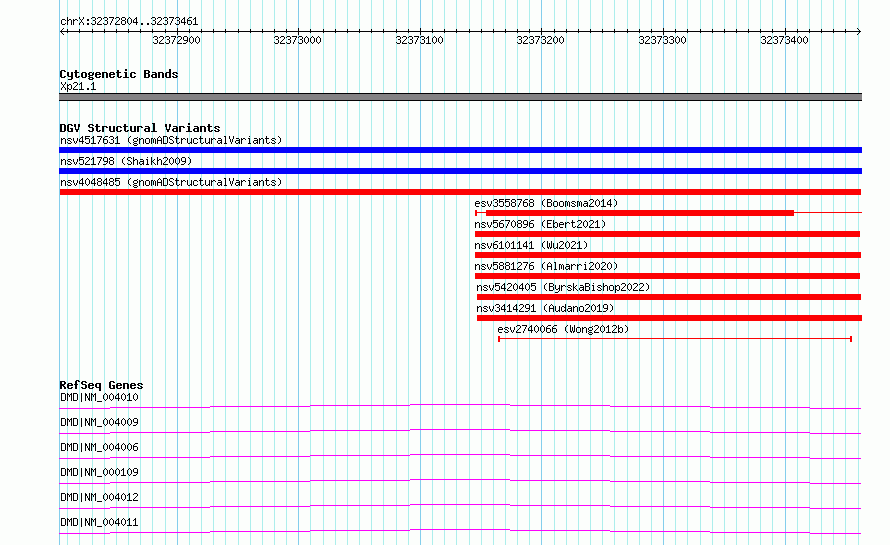Open the DMD|NM_004011 transcript

tap(99, 522)
